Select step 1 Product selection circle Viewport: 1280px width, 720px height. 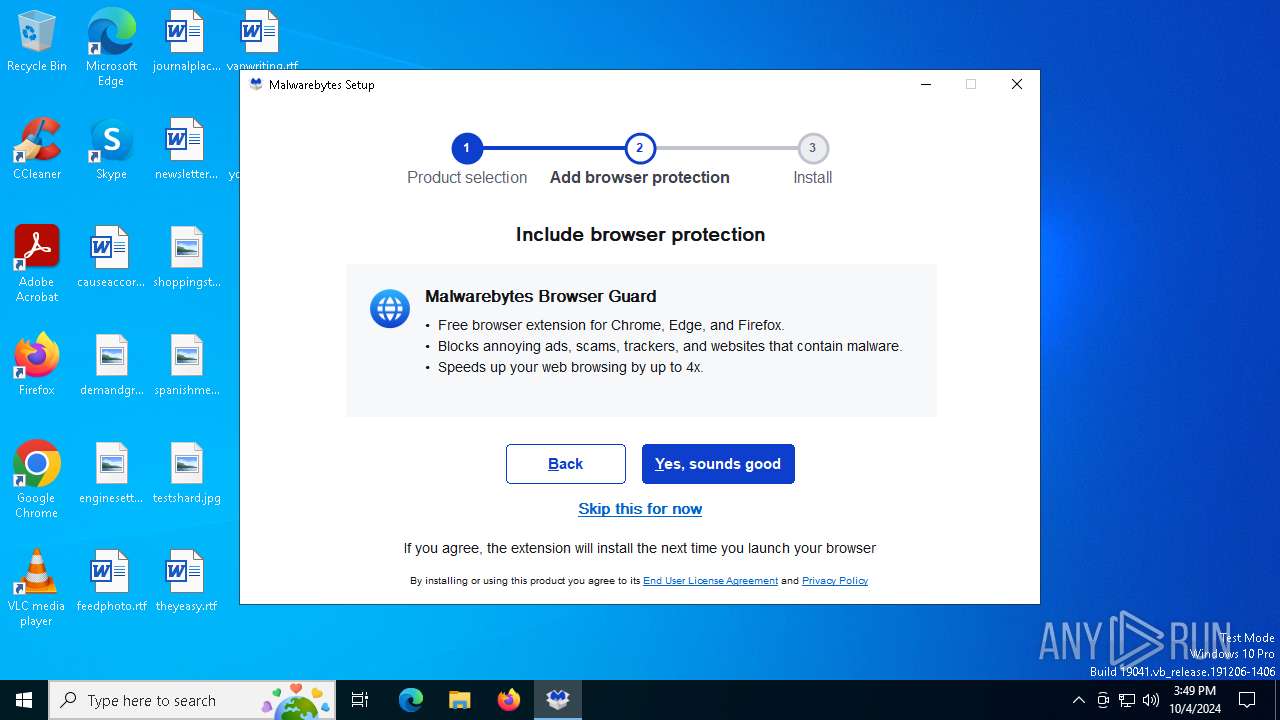[x=467, y=149]
